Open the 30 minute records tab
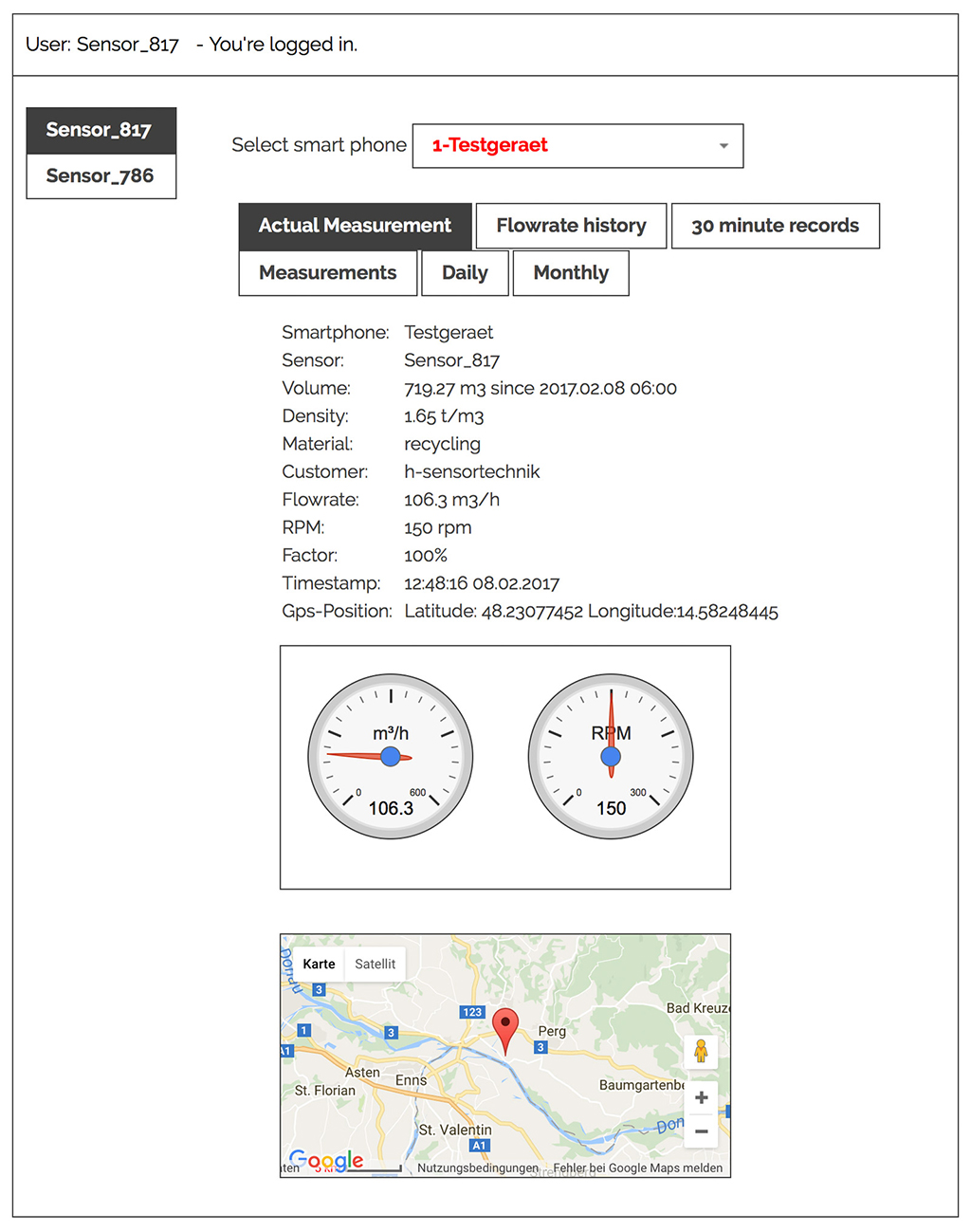 [775, 226]
